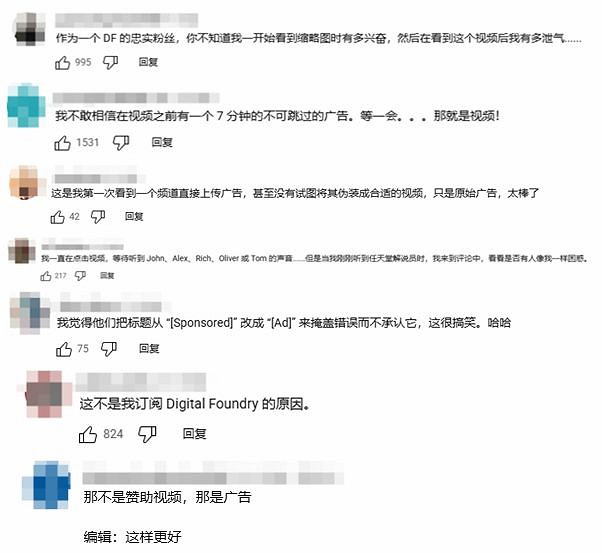Reply to the comment with 824 likes
Screen dimensions: 602x553
coord(195,434)
